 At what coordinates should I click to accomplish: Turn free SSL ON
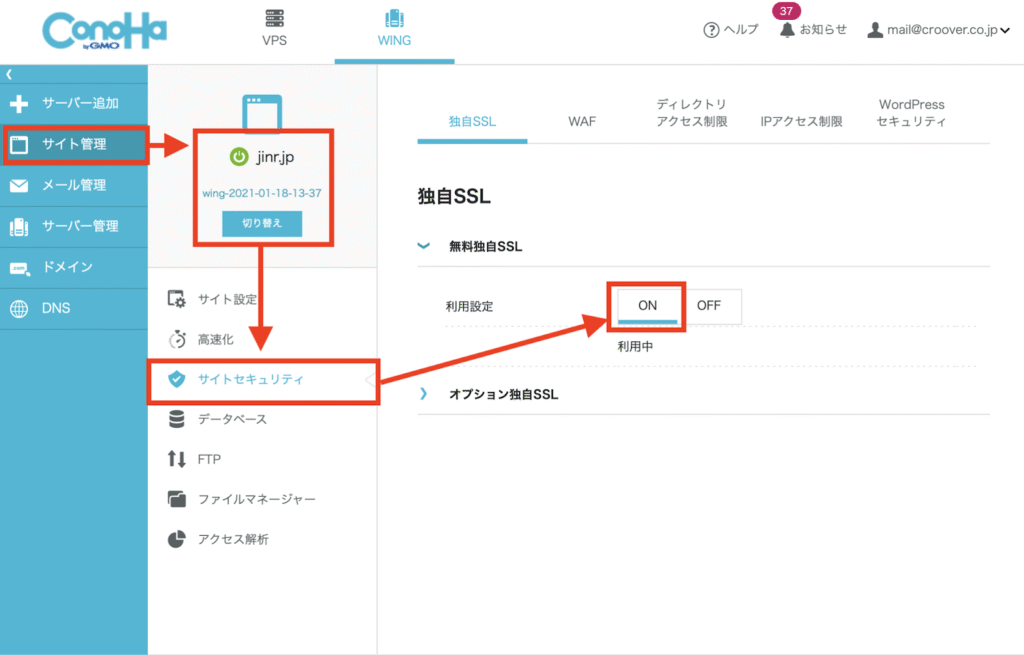(647, 306)
